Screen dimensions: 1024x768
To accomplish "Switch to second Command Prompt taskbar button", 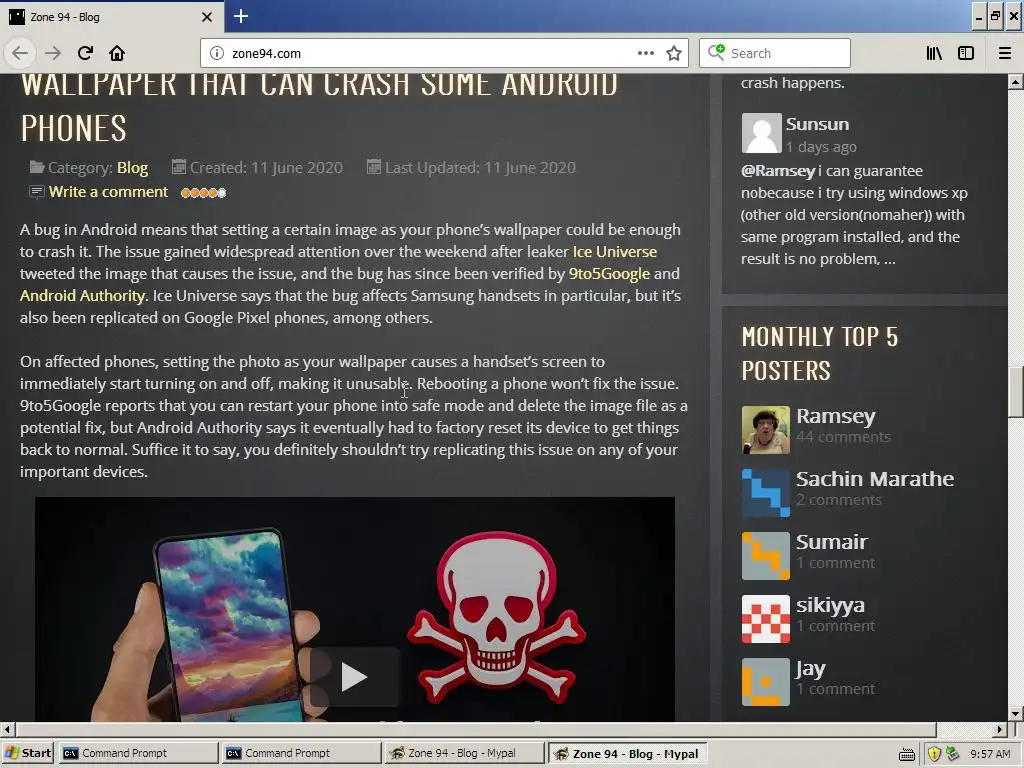I will (x=300, y=753).
